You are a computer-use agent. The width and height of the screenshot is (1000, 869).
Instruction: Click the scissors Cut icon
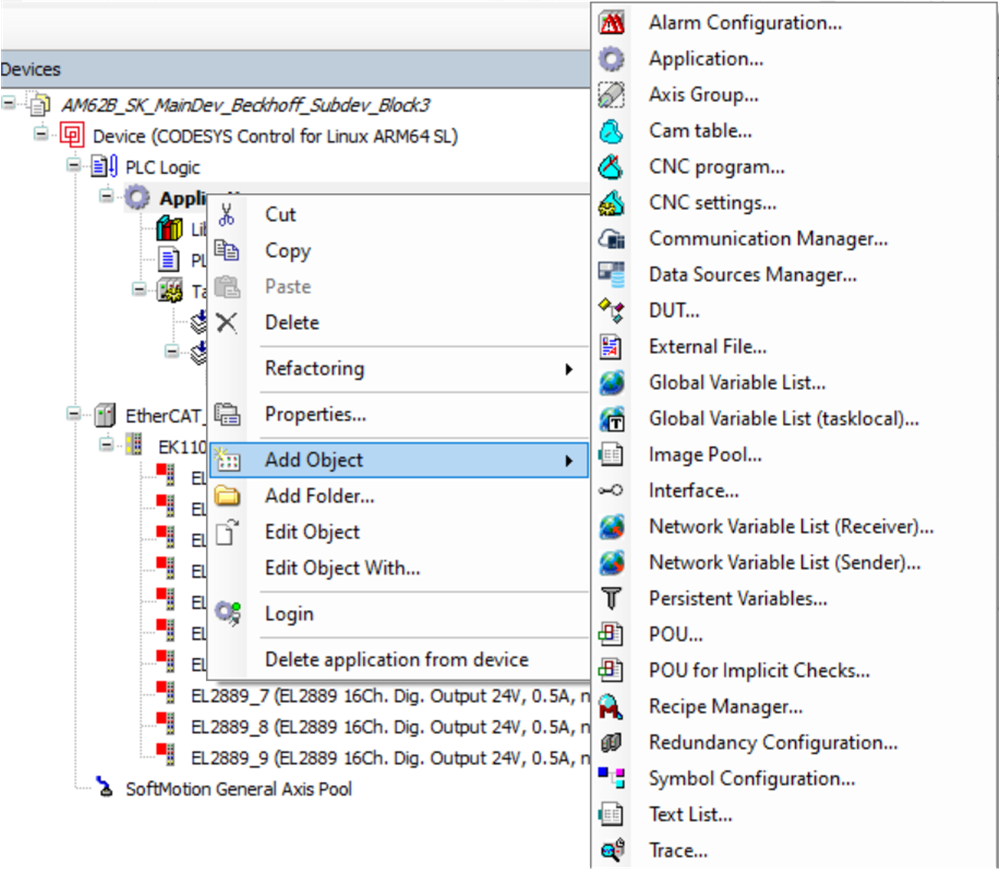tap(227, 215)
